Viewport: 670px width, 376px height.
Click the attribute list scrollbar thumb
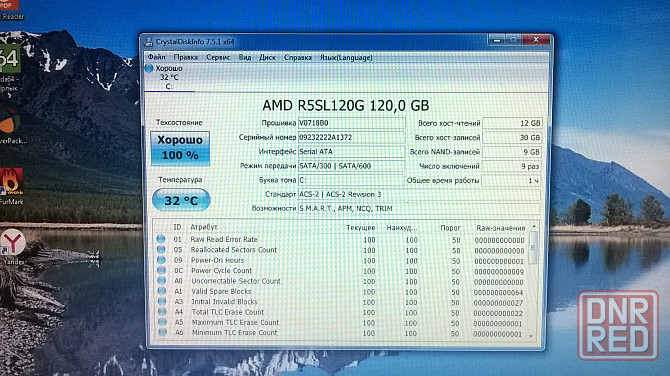[533, 247]
